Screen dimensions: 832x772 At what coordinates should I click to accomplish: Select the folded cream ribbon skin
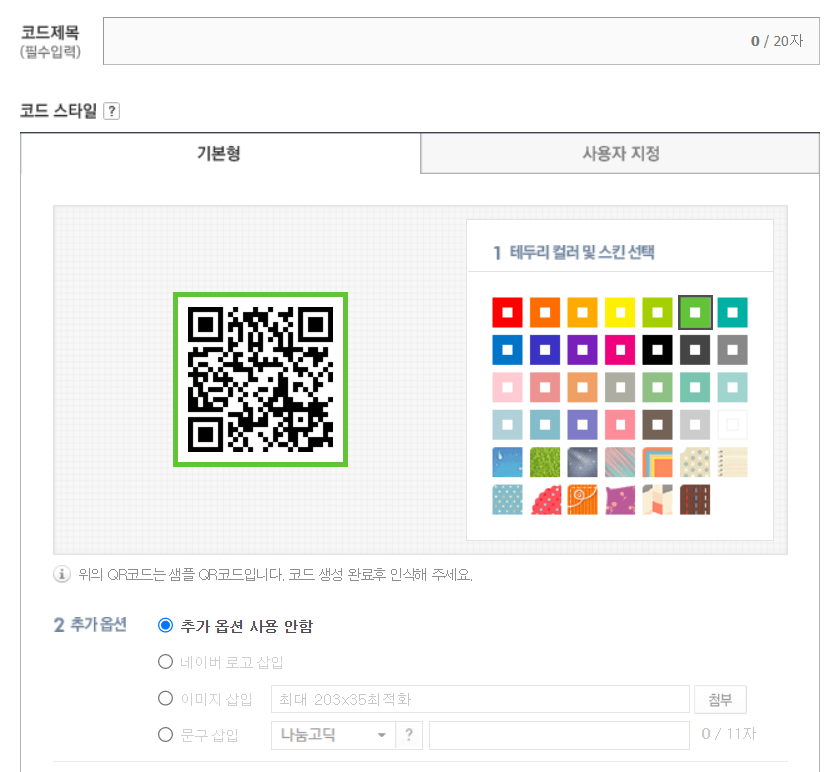(657, 500)
